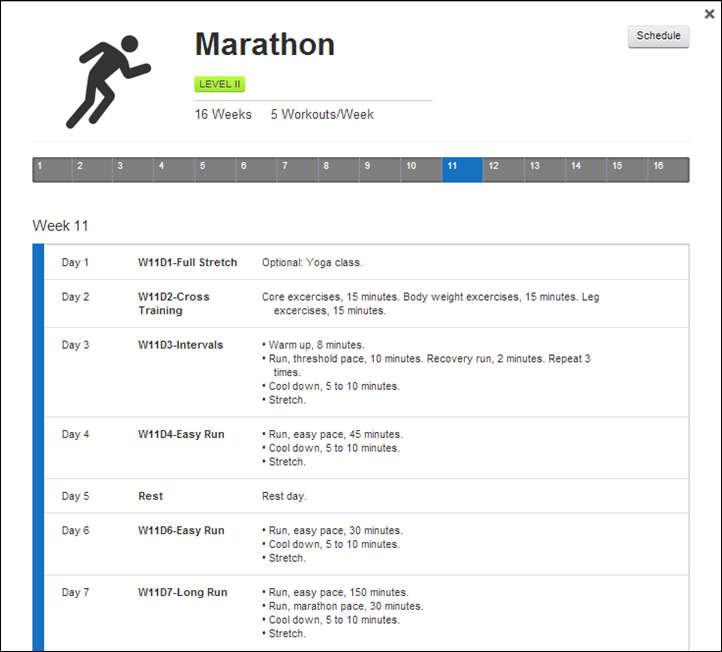Open the W11D7-Long Run workout
Screen dimensions: 722x652
pos(183,592)
